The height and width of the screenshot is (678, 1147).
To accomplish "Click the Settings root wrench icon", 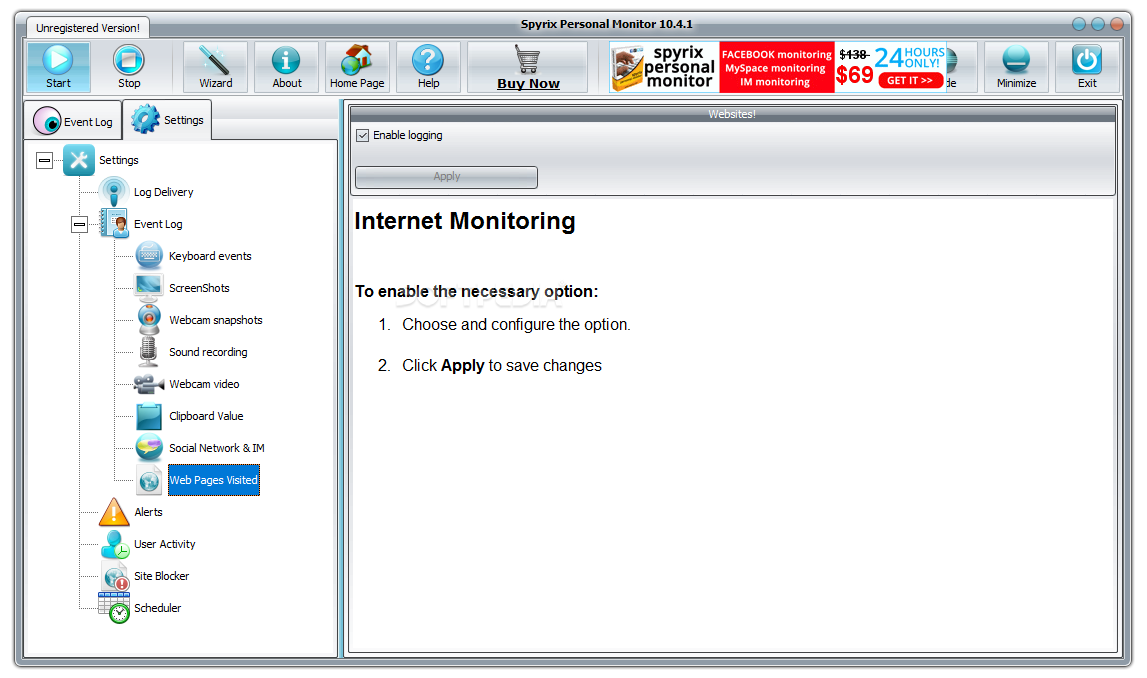I will pyautogui.click(x=79, y=160).
